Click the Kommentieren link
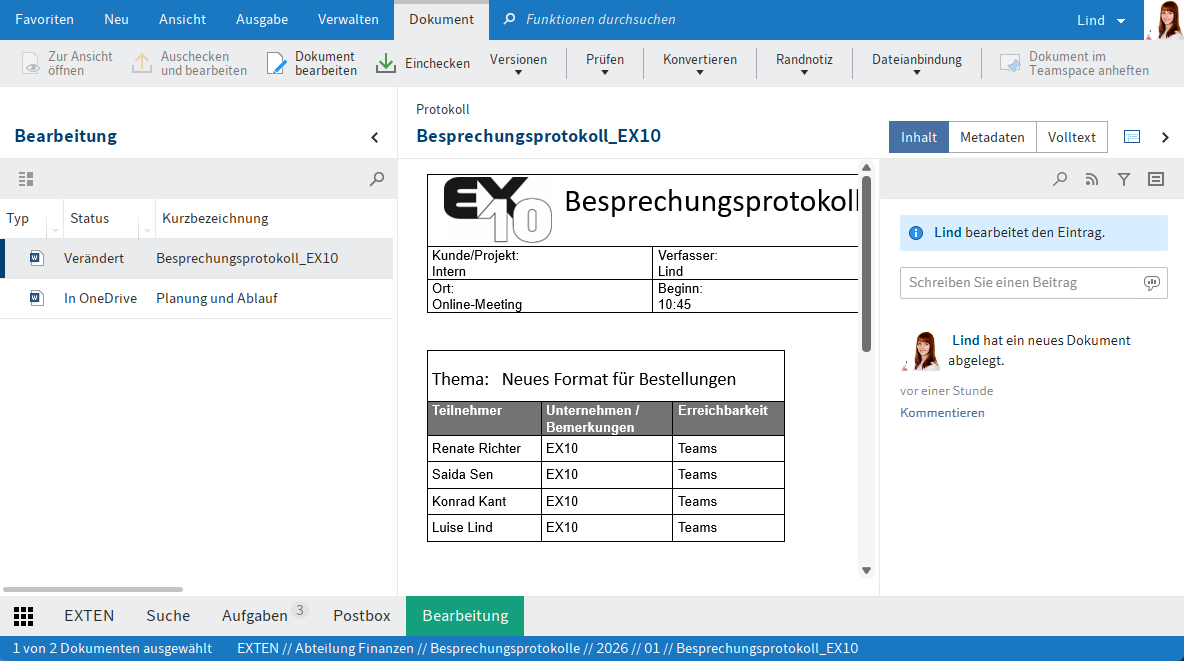1184x661 pixels. point(942,412)
